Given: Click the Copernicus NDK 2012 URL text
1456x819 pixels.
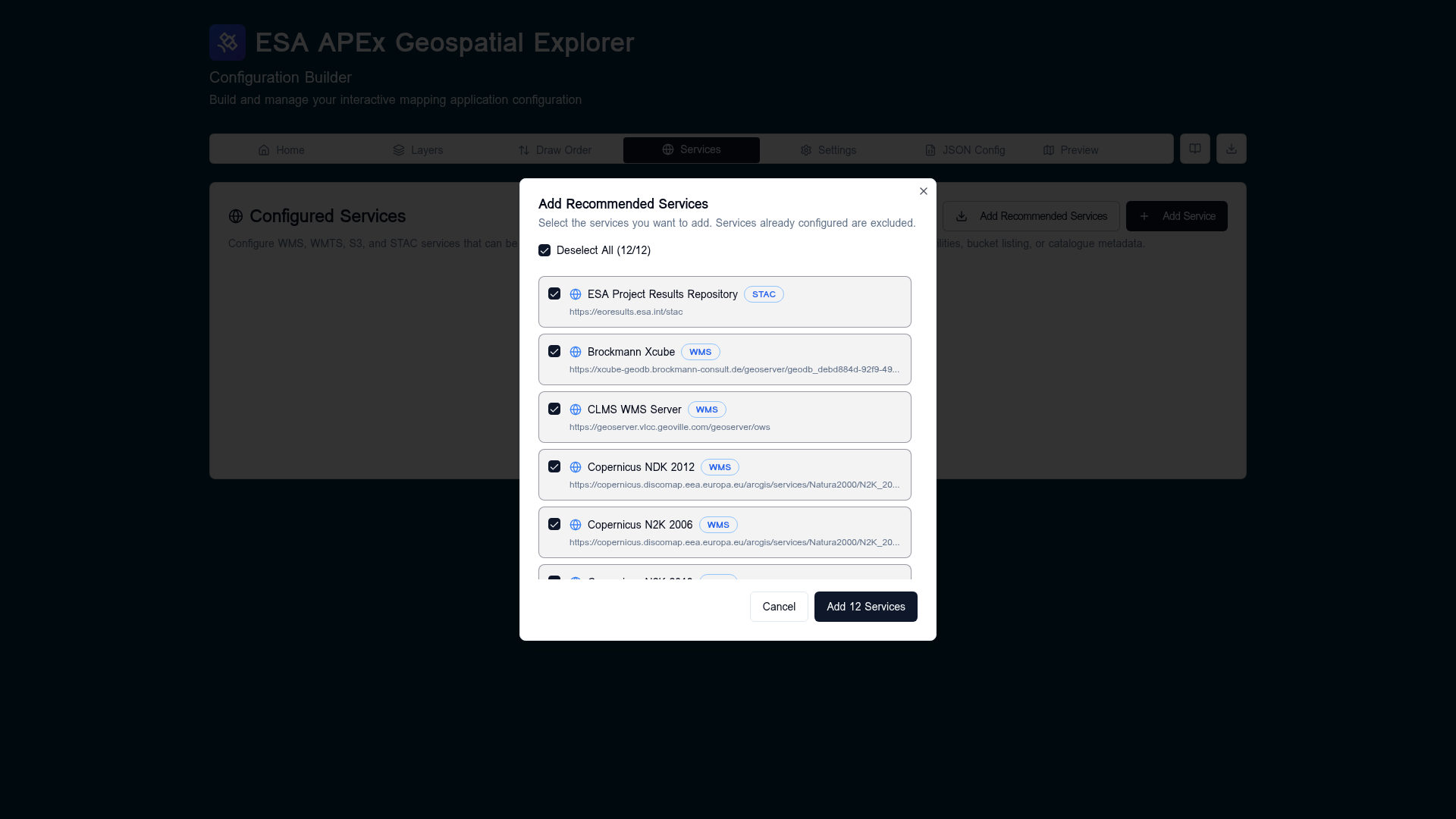Looking at the screenshot, I should [x=734, y=485].
